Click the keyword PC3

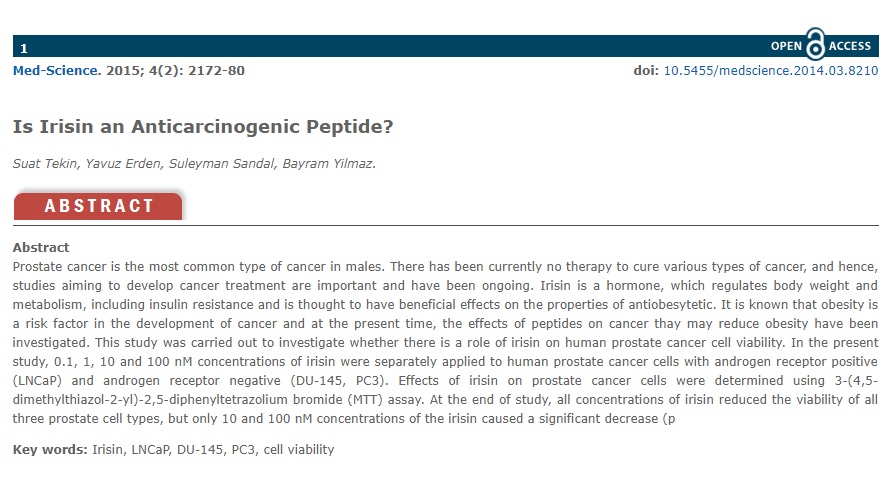click(x=243, y=449)
